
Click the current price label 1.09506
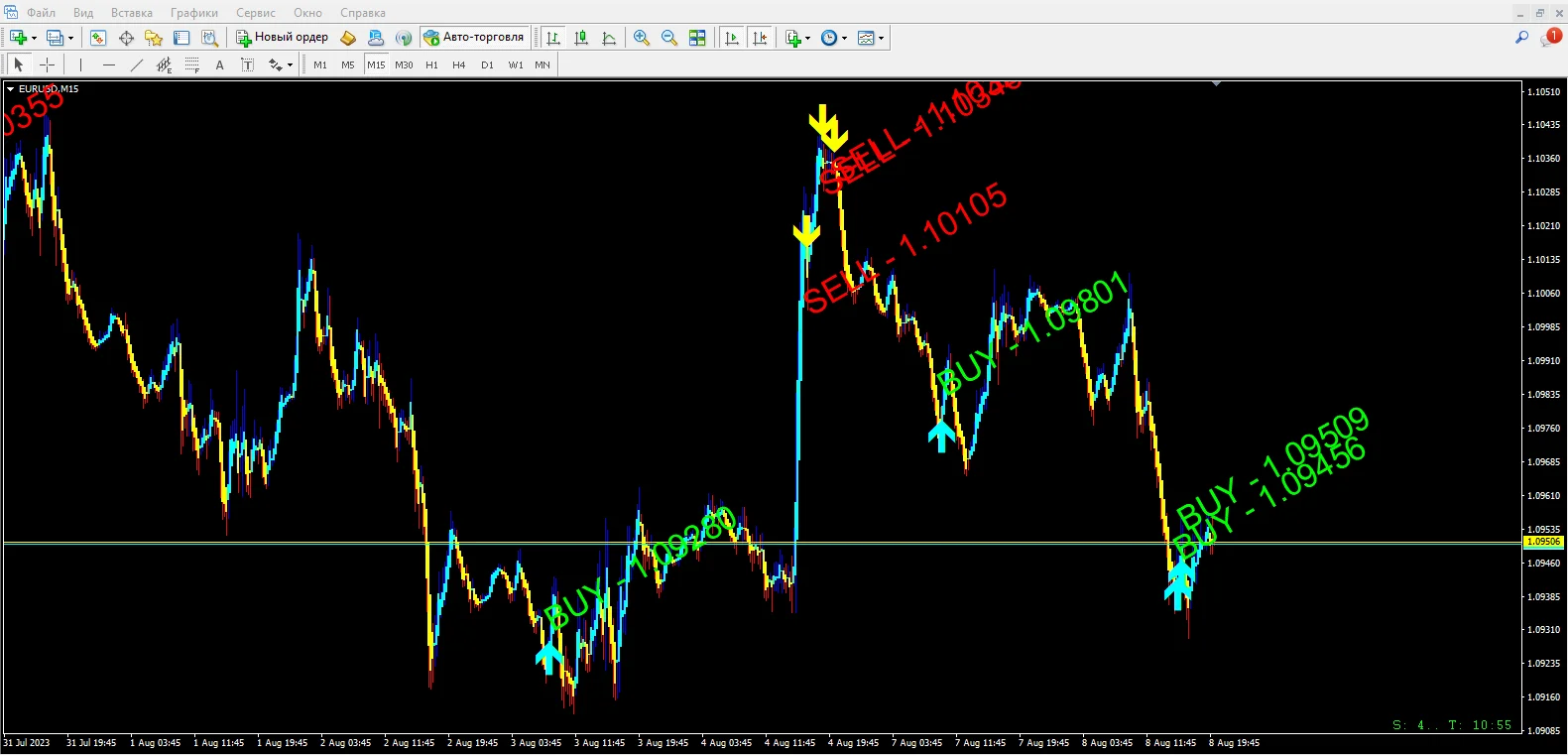1543,542
